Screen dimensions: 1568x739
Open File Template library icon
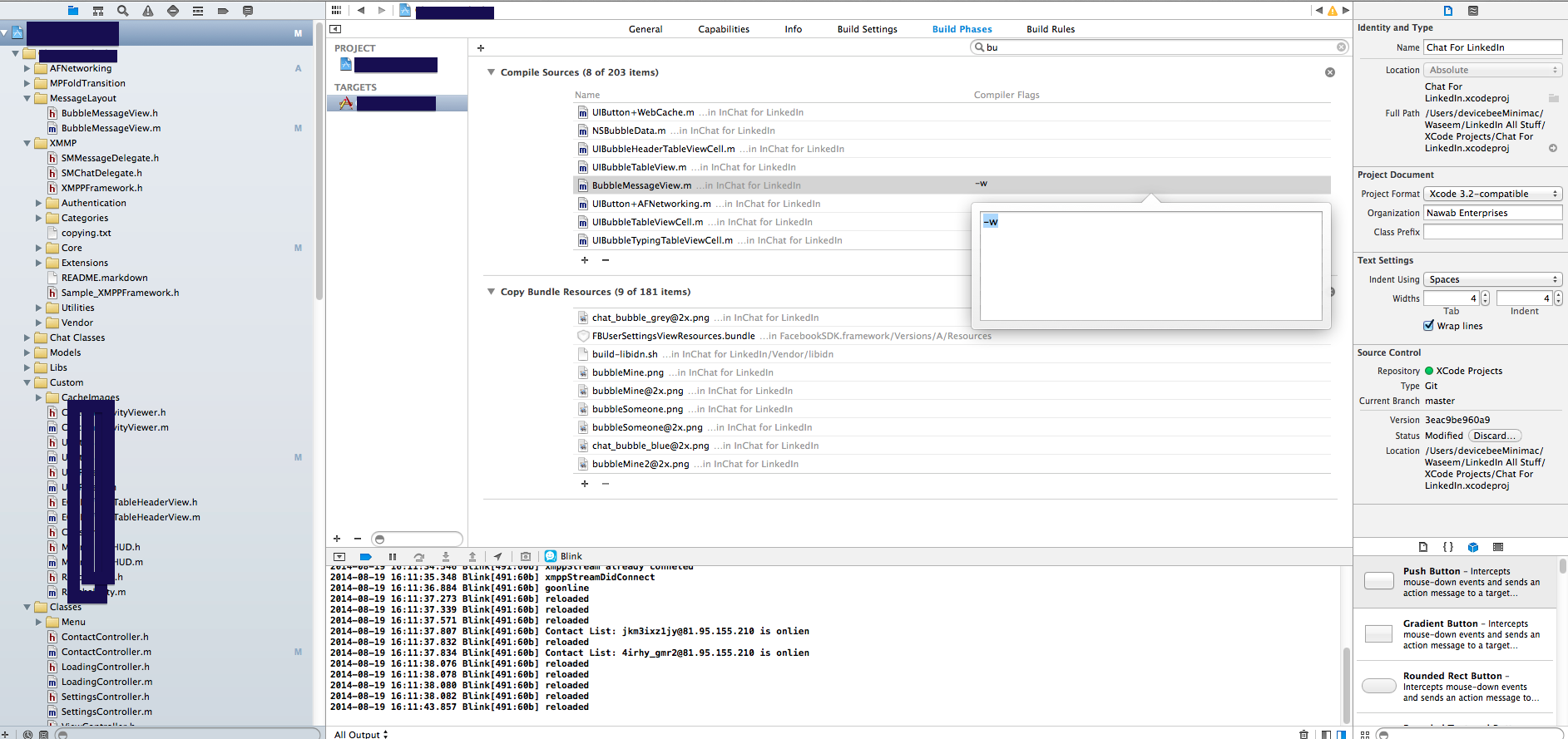[x=1423, y=547]
